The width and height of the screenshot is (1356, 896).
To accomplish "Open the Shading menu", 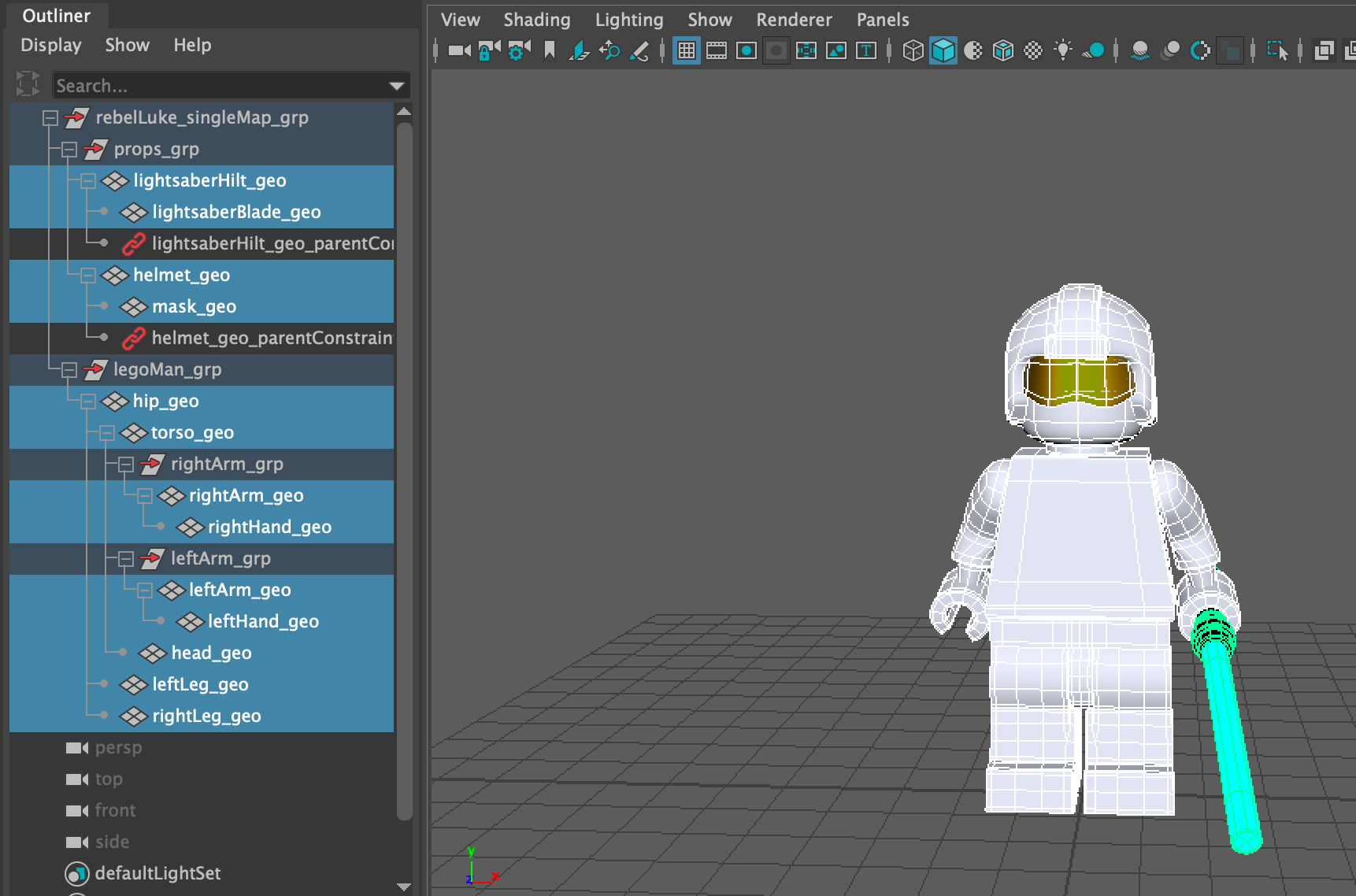I will [x=537, y=20].
